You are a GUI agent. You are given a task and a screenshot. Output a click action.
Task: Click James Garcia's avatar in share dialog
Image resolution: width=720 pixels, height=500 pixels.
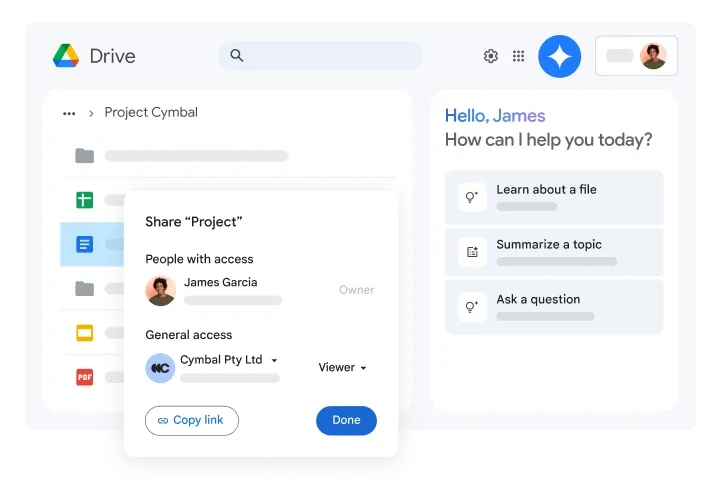161,291
